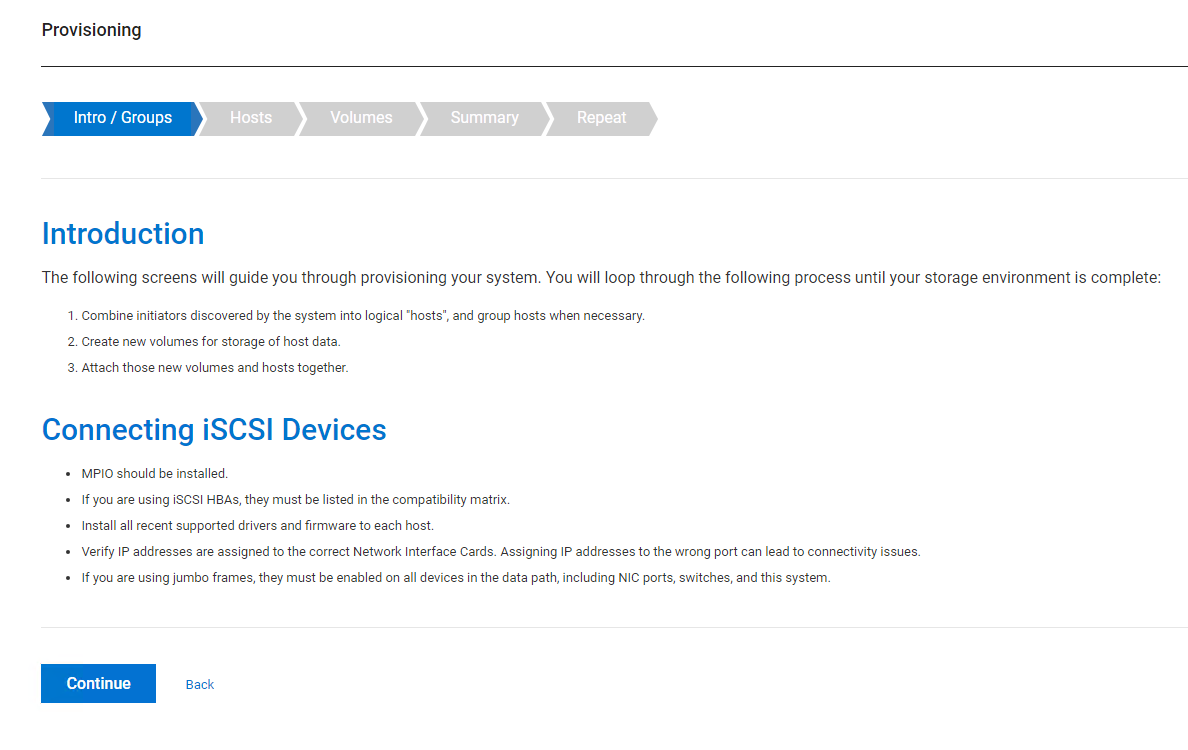Click the step about combining initiators into hosts
The height and width of the screenshot is (750, 1188).
pyautogui.click(x=363, y=316)
